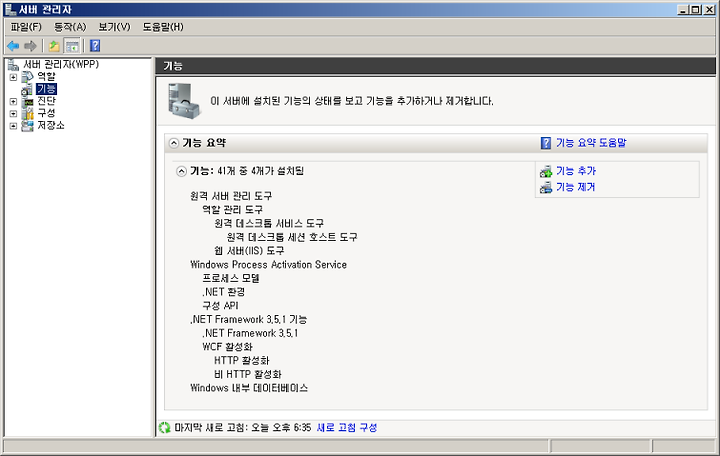Expand the 구성 tree node
This screenshot has width=720, height=456.
pos(13,113)
